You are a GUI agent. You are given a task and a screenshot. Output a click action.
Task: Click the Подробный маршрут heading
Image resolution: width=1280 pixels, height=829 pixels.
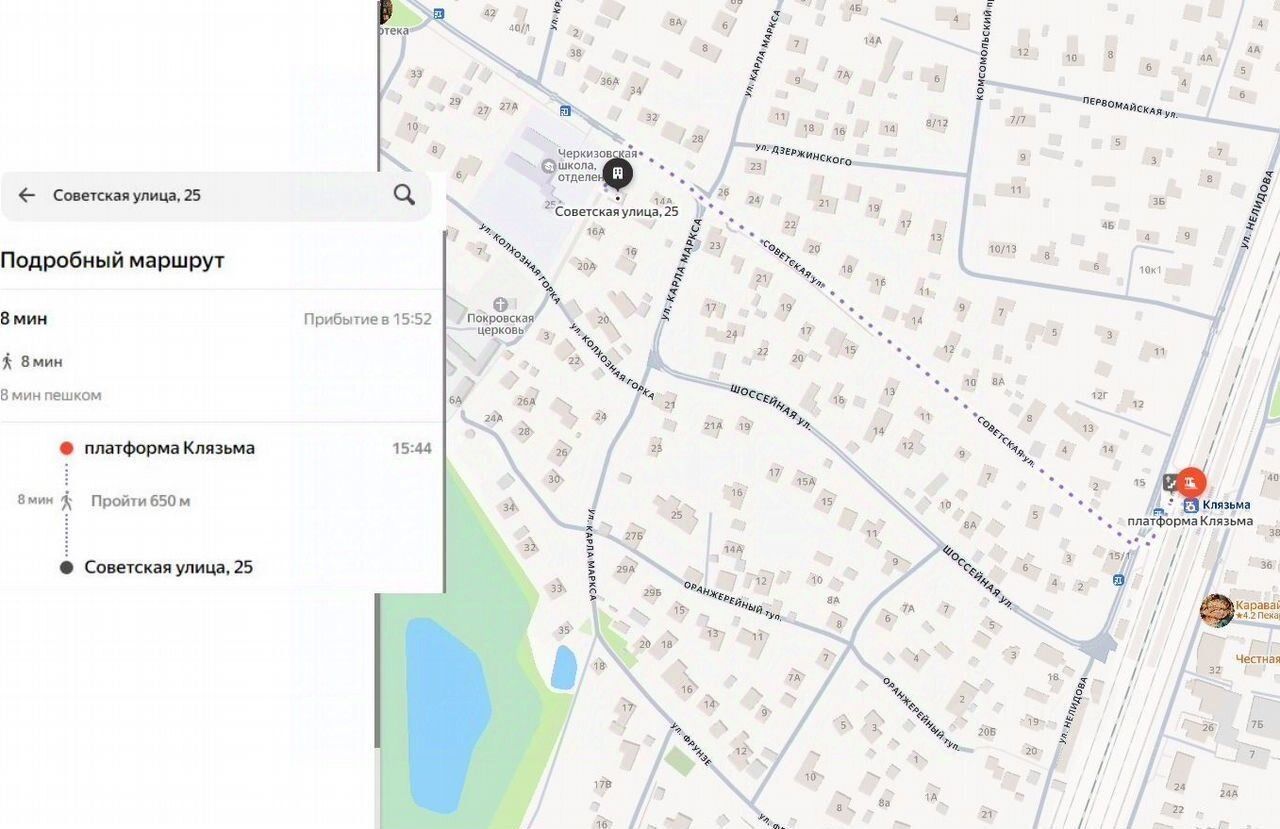[112, 260]
